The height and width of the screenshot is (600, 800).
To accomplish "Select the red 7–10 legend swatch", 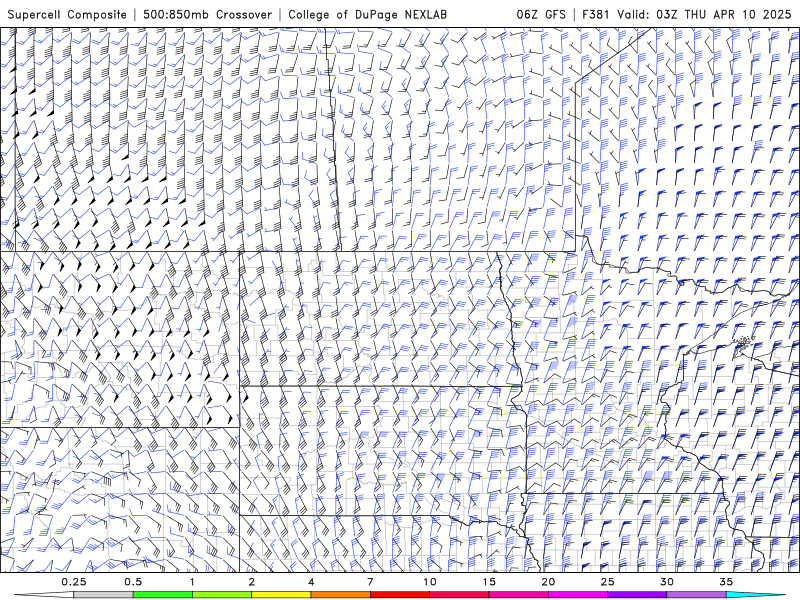I will [x=400, y=595].
